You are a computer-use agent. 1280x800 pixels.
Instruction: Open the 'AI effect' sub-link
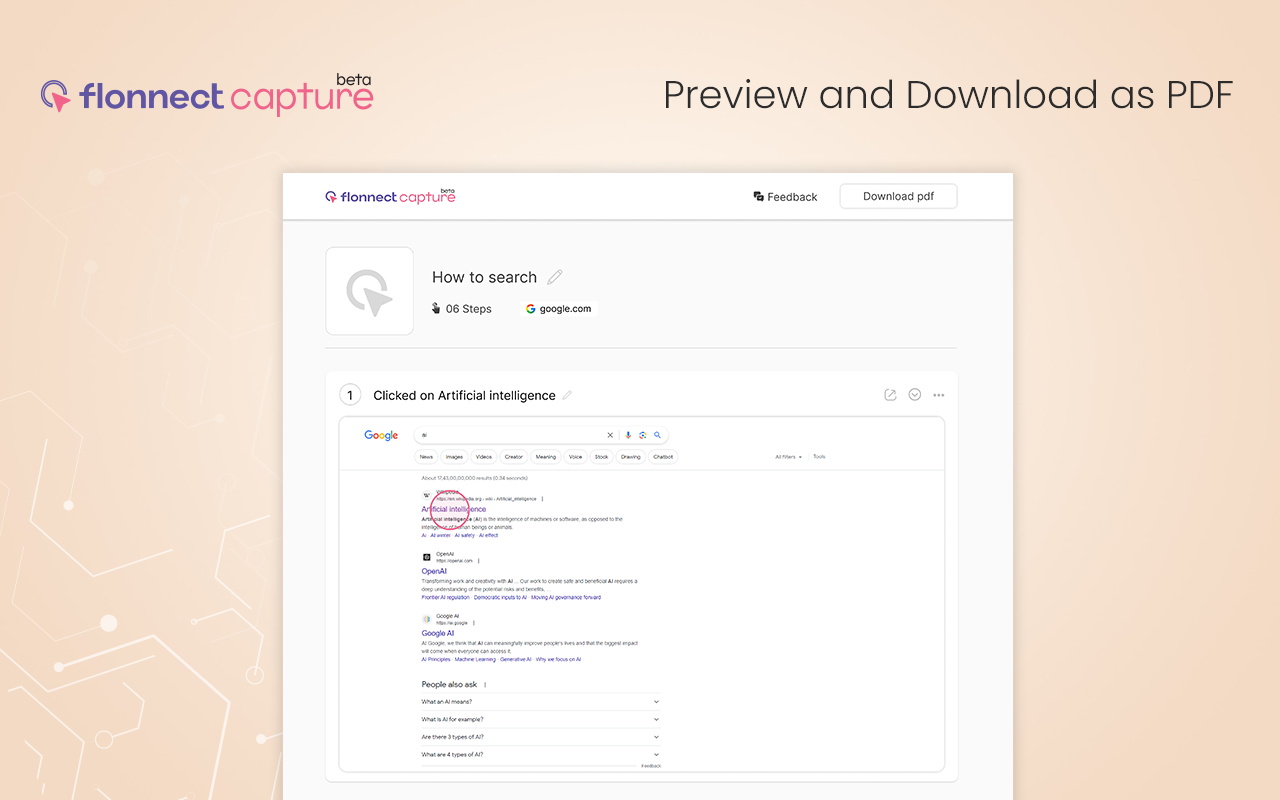pos(488,535)
